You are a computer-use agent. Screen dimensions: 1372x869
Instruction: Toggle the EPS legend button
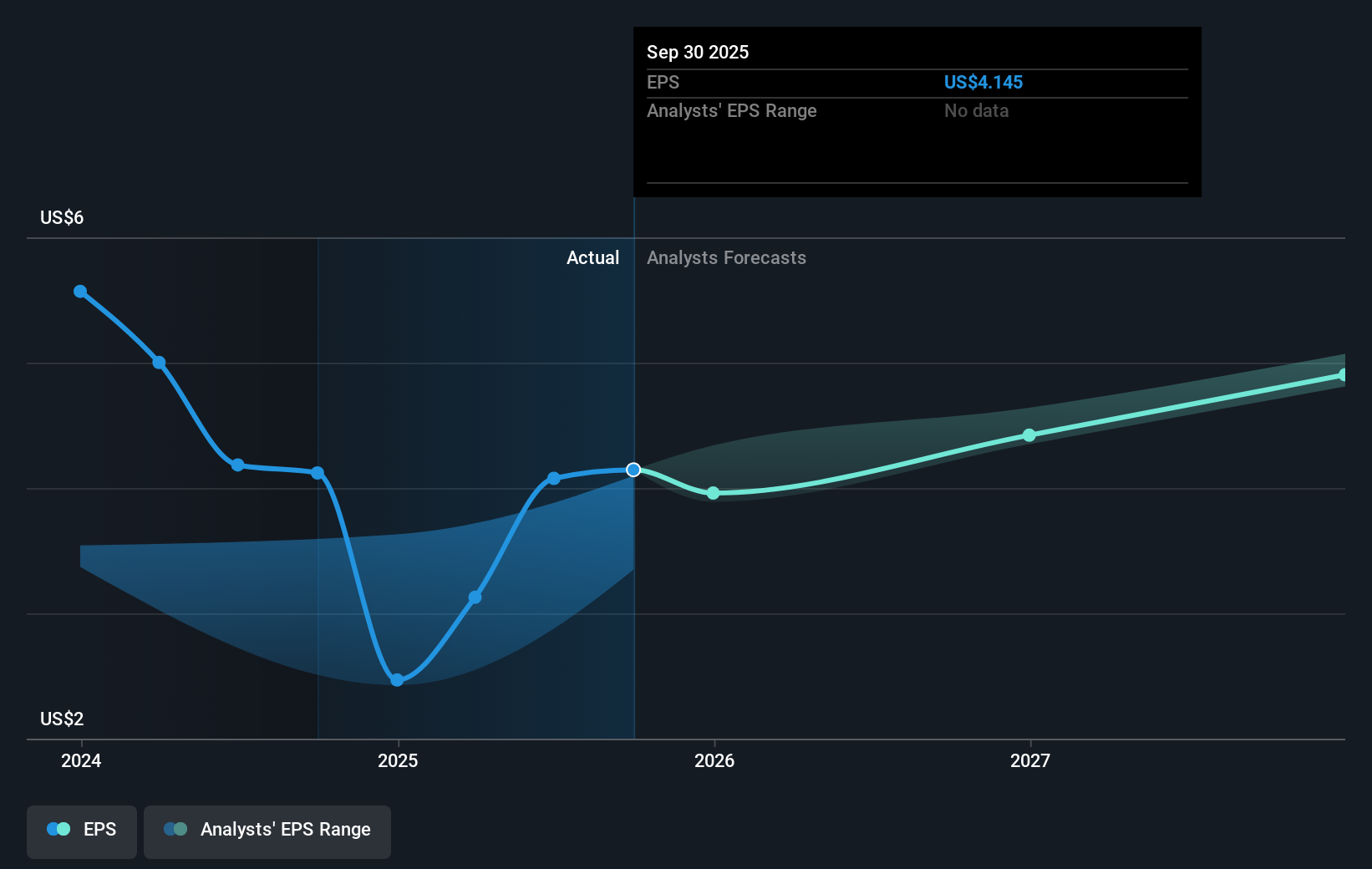click(x=82, y=830)
